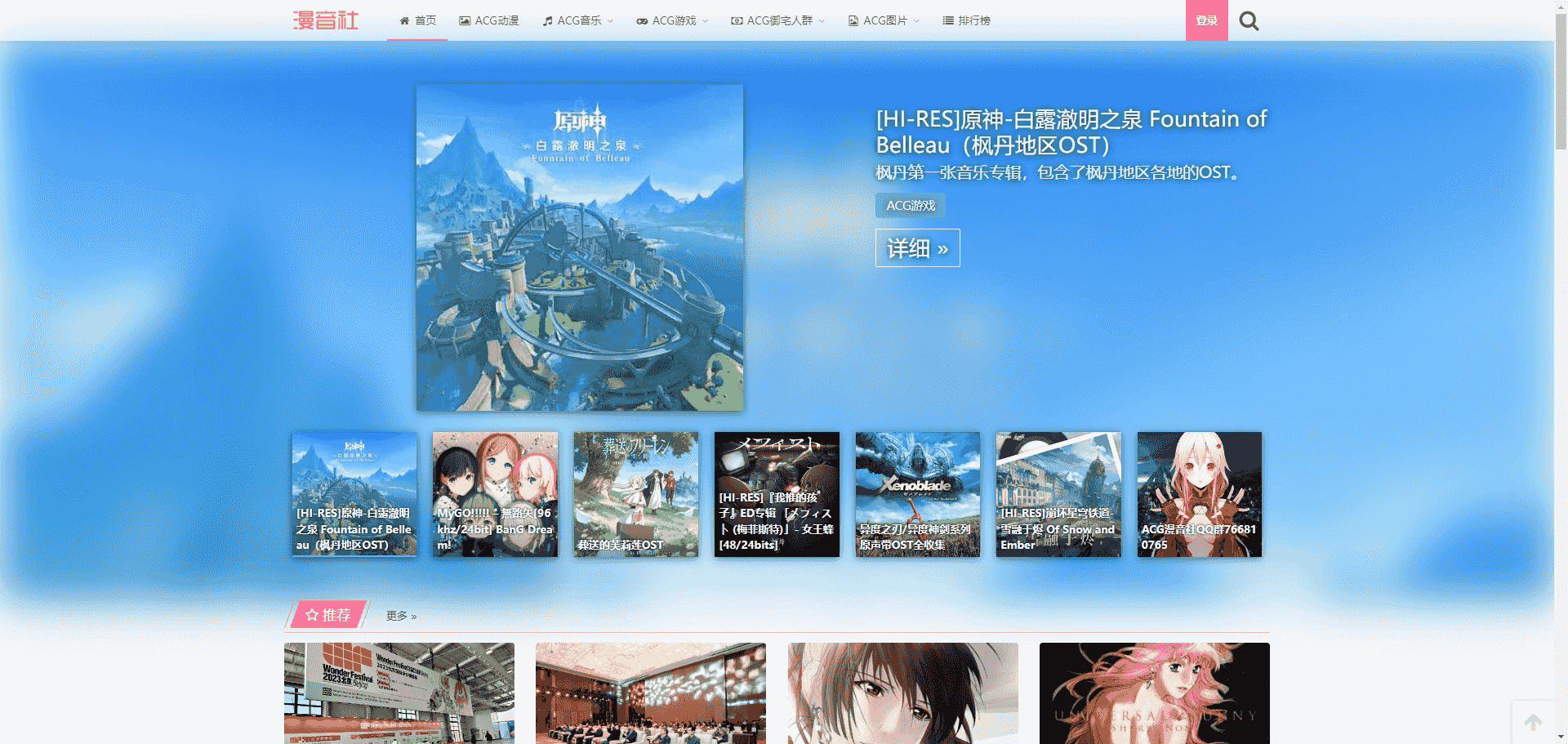The width and height of the screenshot is (1568, 744).
Task: Open the ACG御宅人群 menu item
Action: [778, 20]
